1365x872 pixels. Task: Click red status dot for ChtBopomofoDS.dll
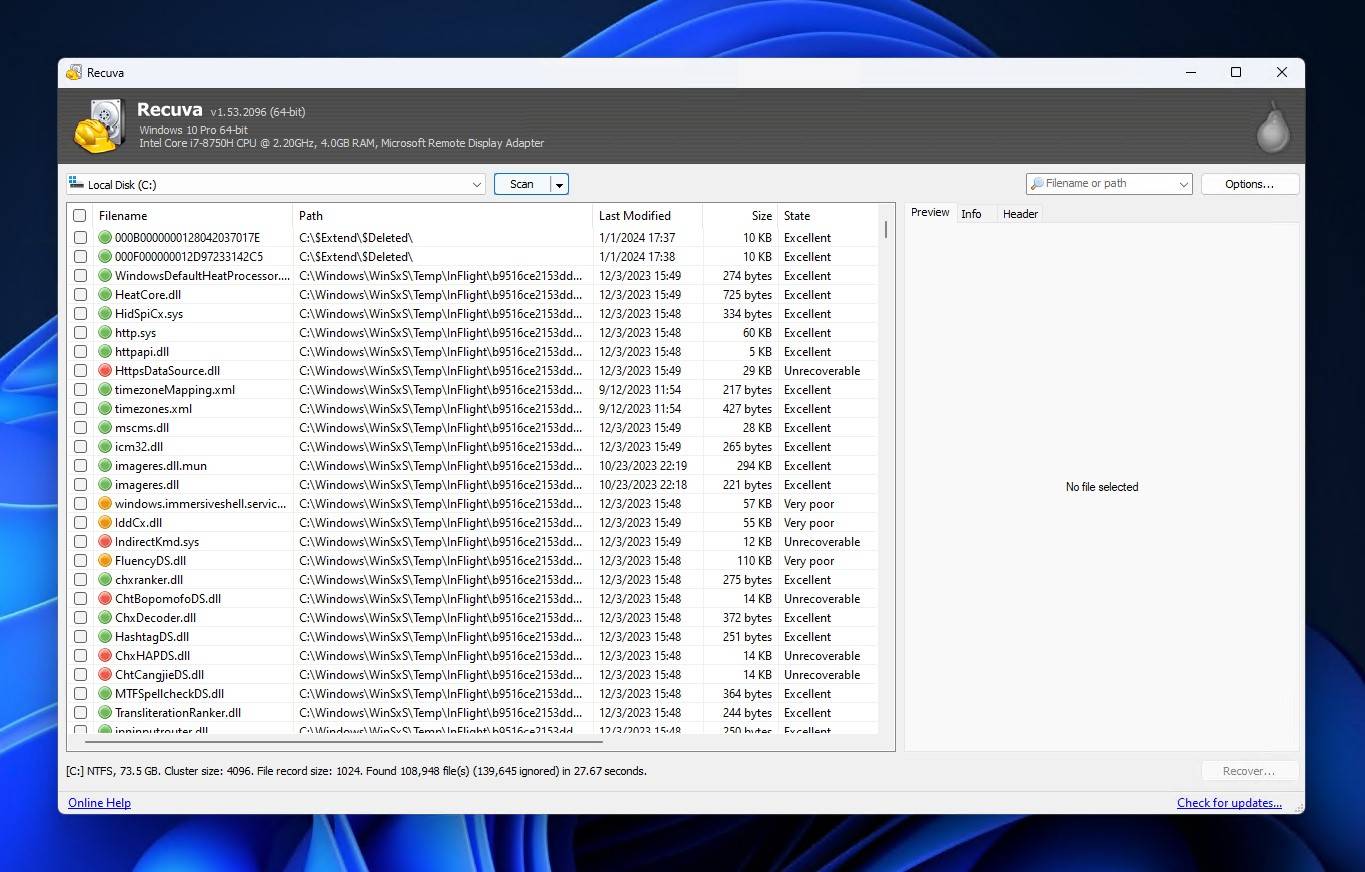(x=105, y=599)
